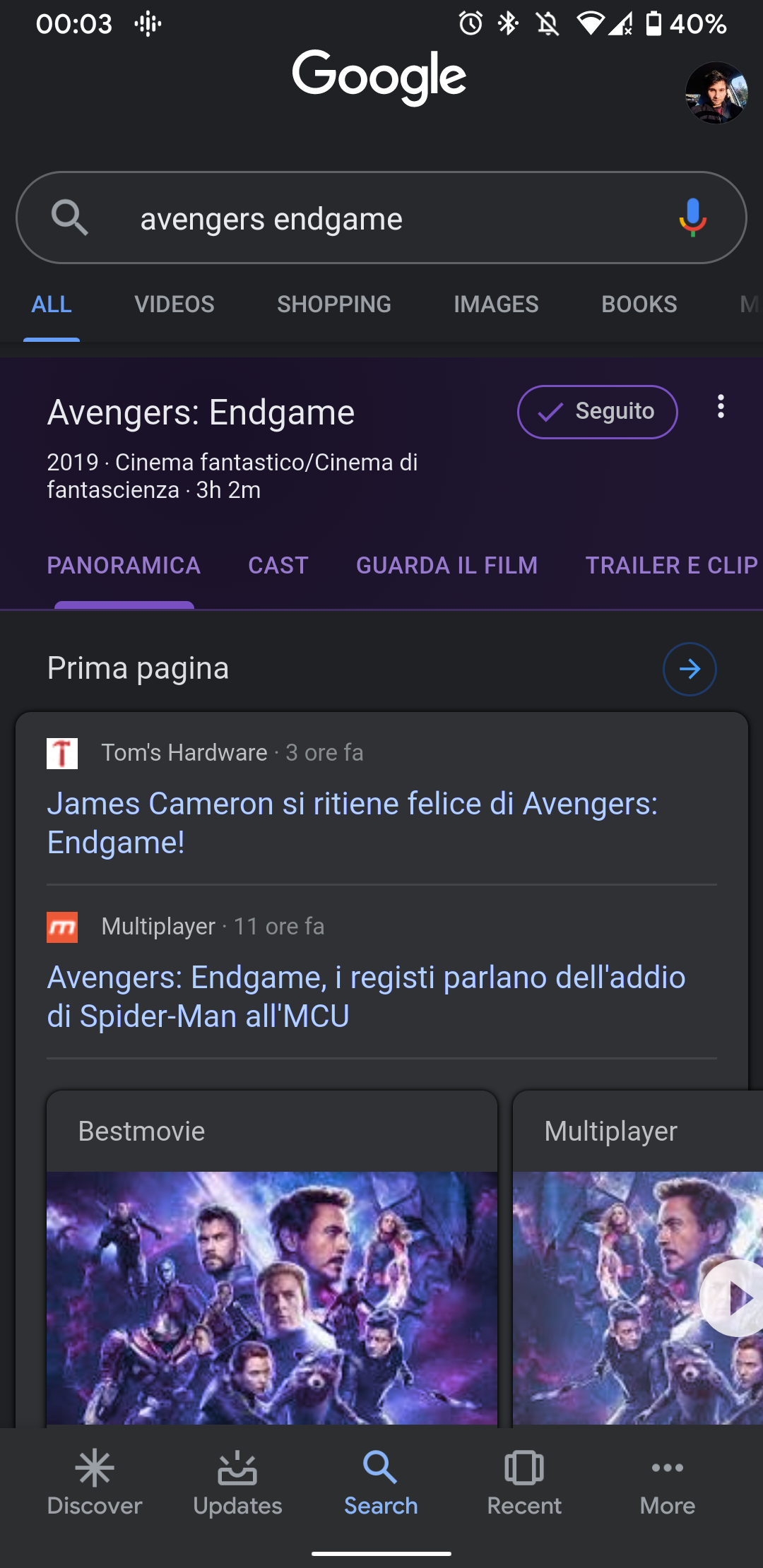
Task: Open the James Cameron Tom's Hardware article
Action: (352, 823)
